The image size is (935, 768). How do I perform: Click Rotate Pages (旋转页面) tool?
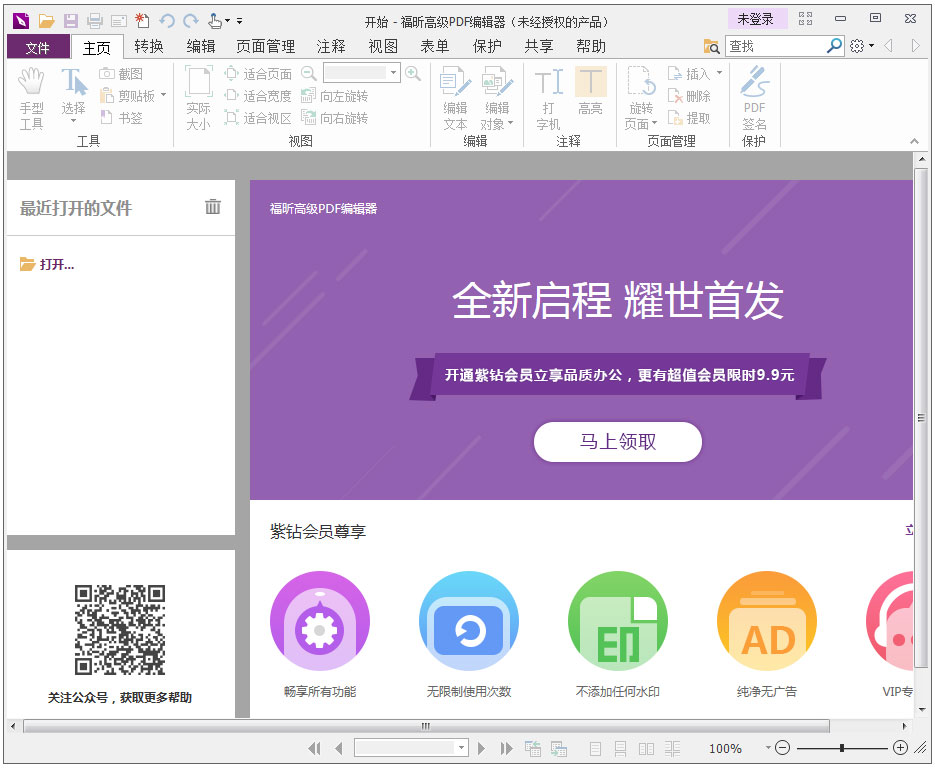(641, 99)
